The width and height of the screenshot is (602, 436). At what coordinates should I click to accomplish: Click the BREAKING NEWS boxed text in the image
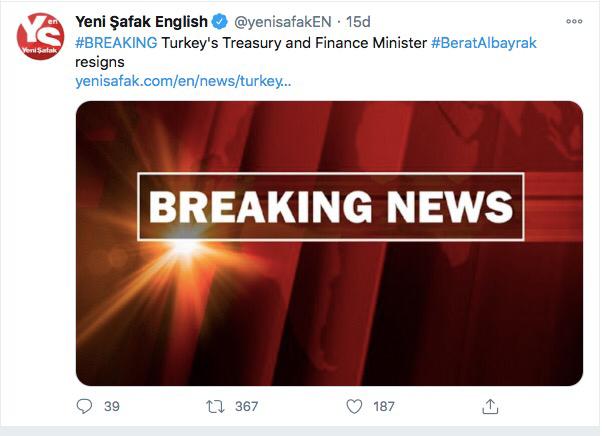[330, 207]
